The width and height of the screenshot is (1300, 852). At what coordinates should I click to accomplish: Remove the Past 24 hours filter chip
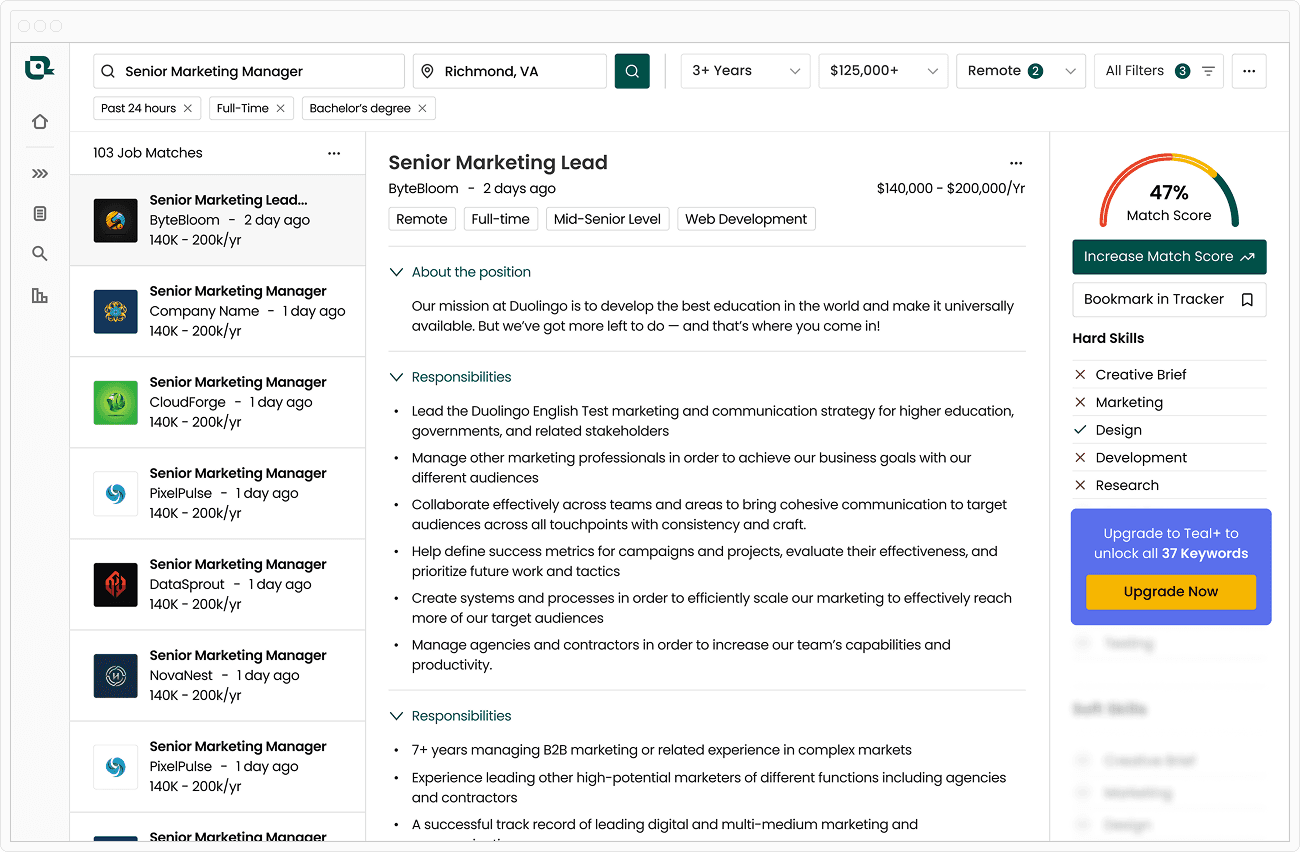click(x=188, y=108)
